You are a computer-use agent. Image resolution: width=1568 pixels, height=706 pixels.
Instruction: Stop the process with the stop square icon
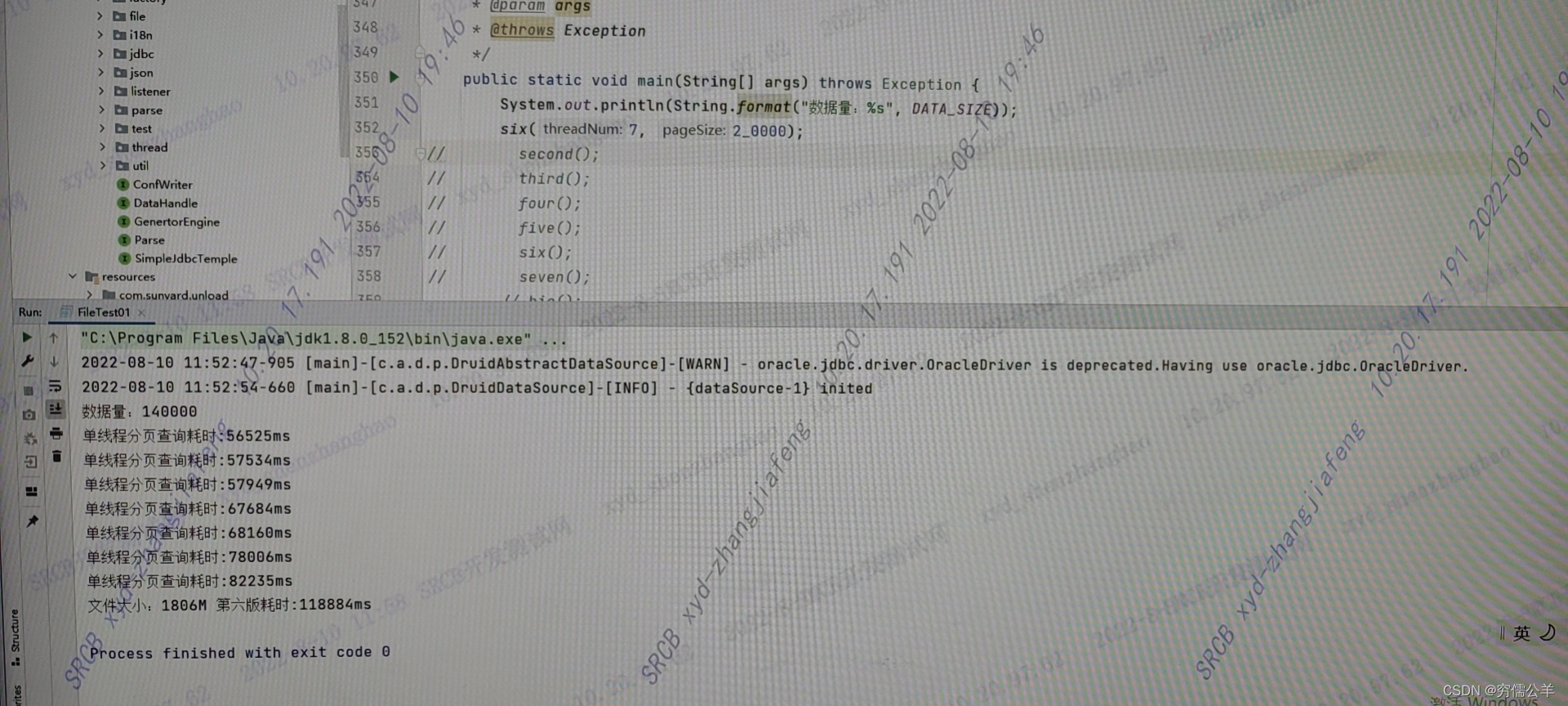(x=28, y=391)
